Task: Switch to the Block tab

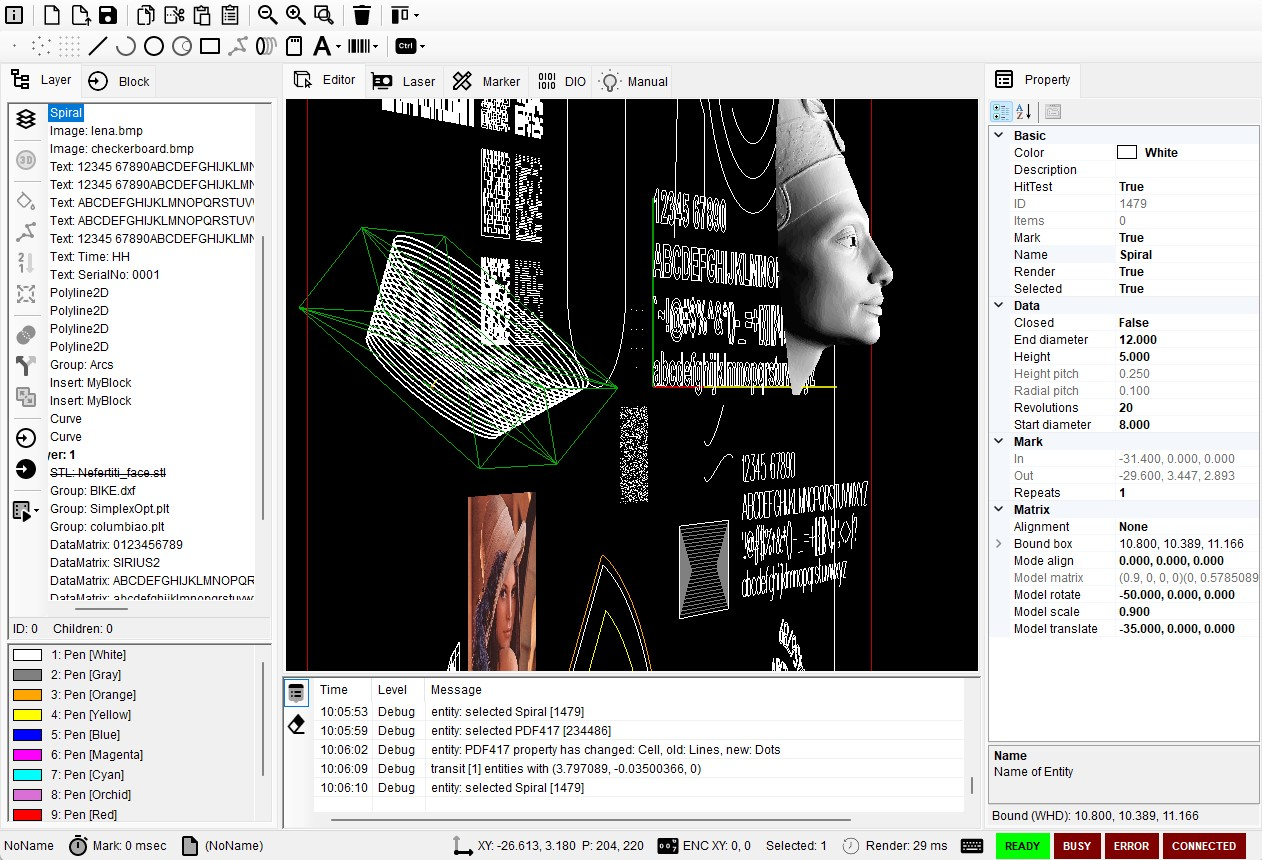Action: click(x=119, y=82)
